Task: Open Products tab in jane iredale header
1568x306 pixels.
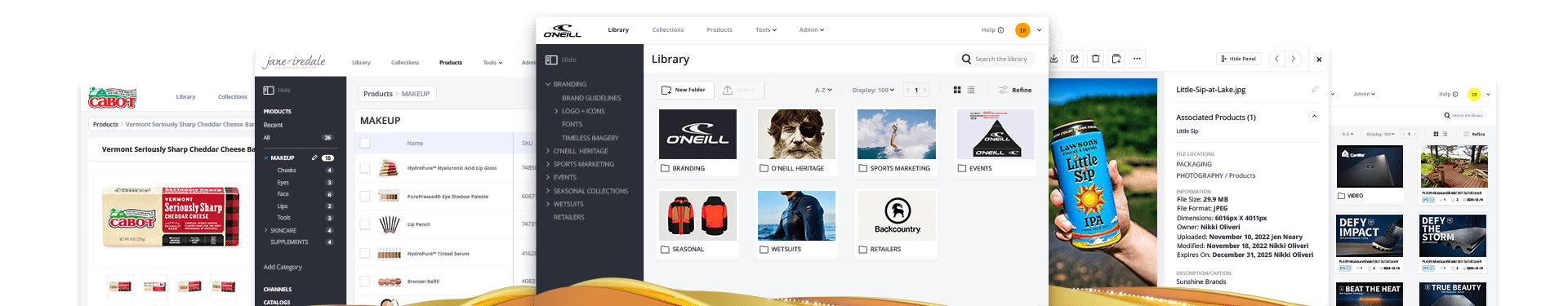Action: [451, 63]
